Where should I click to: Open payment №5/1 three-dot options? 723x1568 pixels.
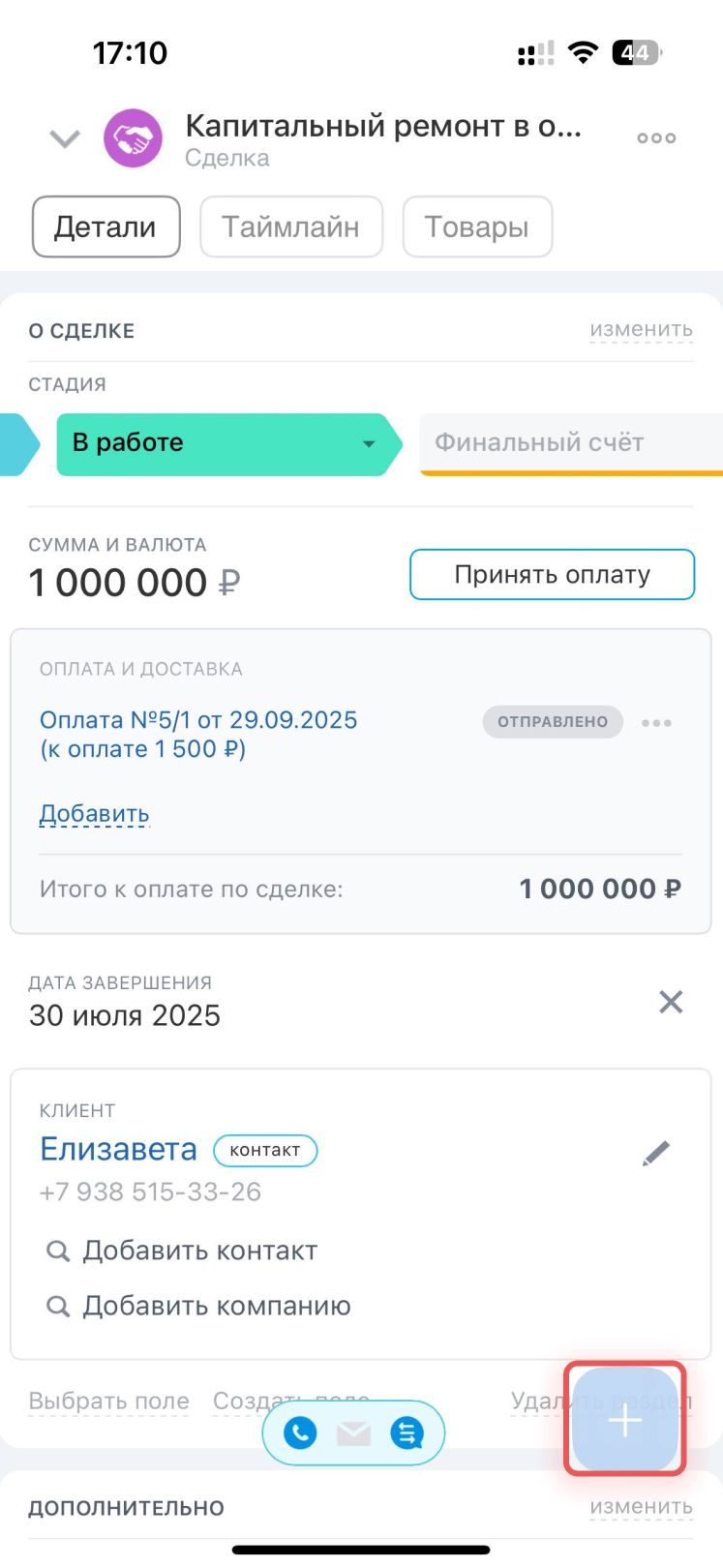[x=656, y=723]
